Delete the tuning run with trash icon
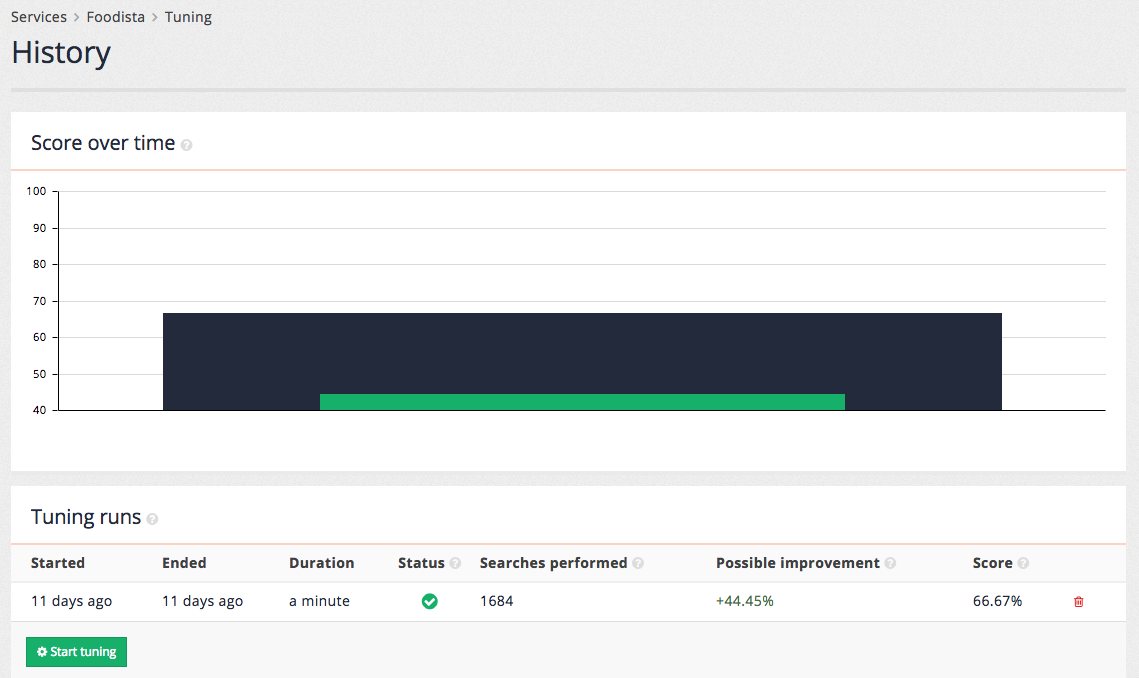Image resolution: width=1139 pixels, height=678 pixels. tap(1078, 601)
